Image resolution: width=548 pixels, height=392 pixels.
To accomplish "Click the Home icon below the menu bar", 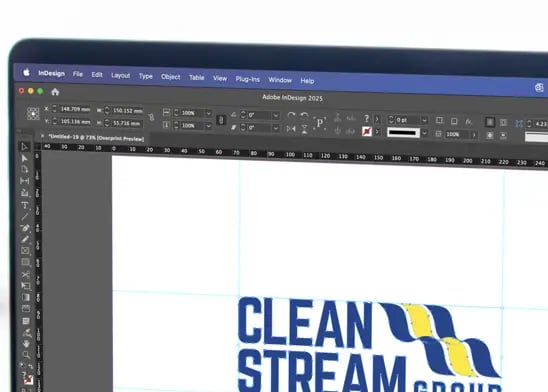I will tap(55, 92).
